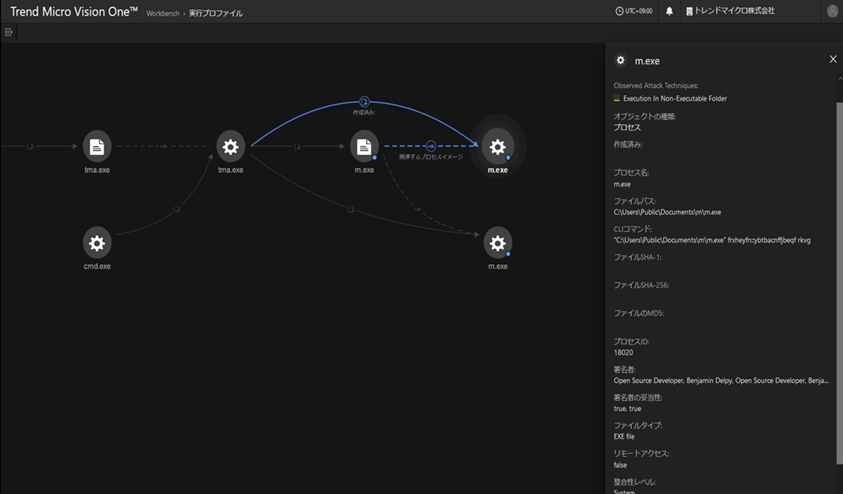The height and width of the screenshot is (494, 843).
Task: Select the m.exe file node
Action: [364, 146]
